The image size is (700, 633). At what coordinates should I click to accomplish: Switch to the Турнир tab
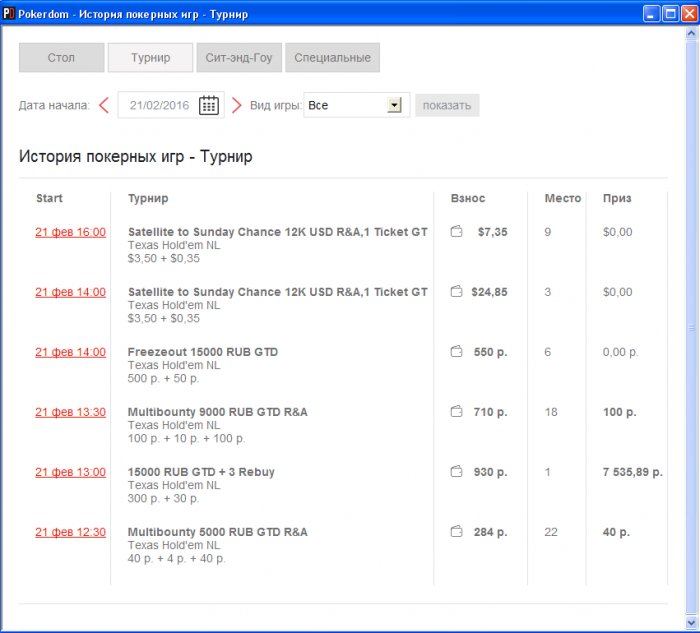(150, 58)
